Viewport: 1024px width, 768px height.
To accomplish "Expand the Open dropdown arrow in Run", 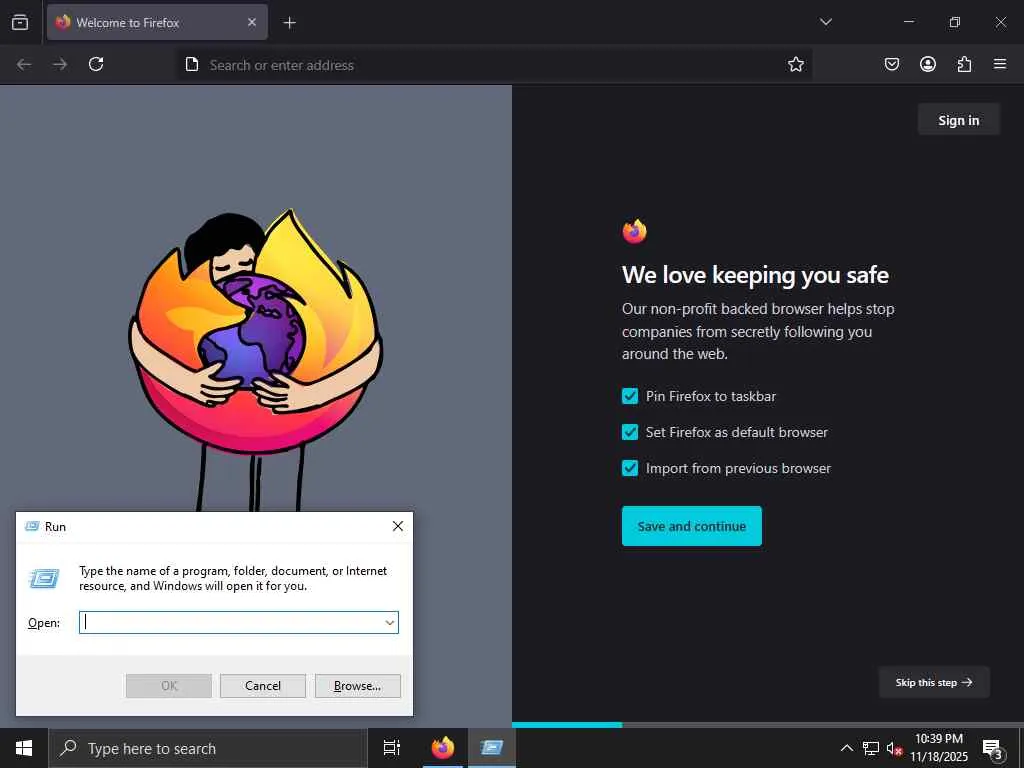I will [x=390, y=622].
